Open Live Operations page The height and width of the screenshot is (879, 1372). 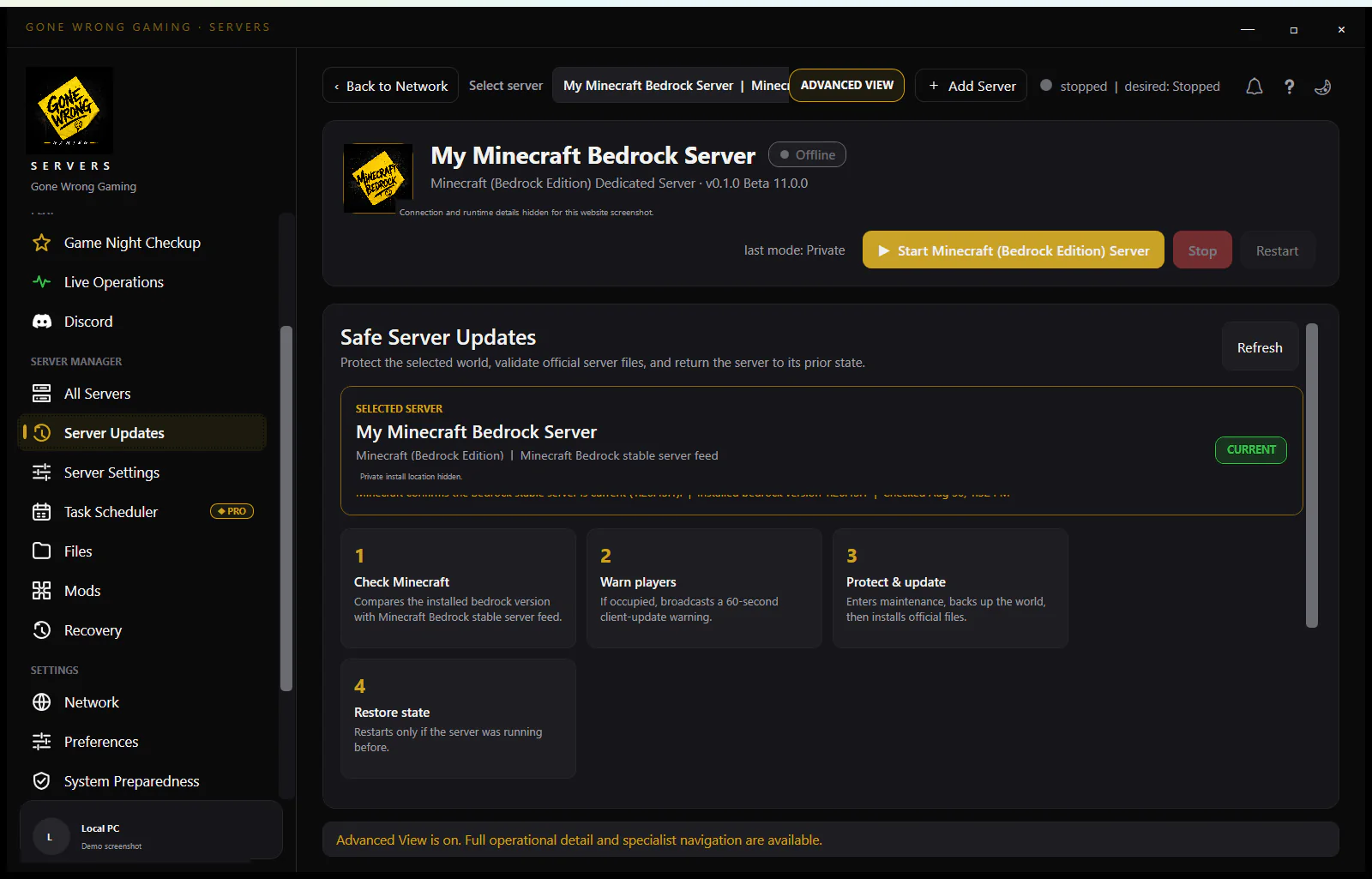pos(141,282)
